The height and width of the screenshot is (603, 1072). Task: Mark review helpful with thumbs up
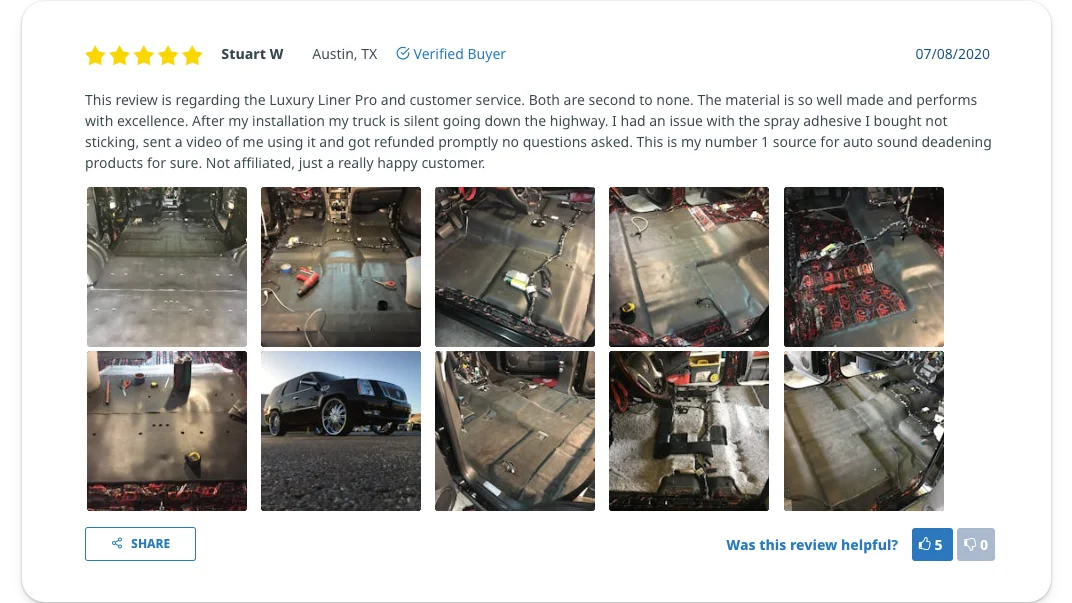pyautogui.click(x=931, y=544)
